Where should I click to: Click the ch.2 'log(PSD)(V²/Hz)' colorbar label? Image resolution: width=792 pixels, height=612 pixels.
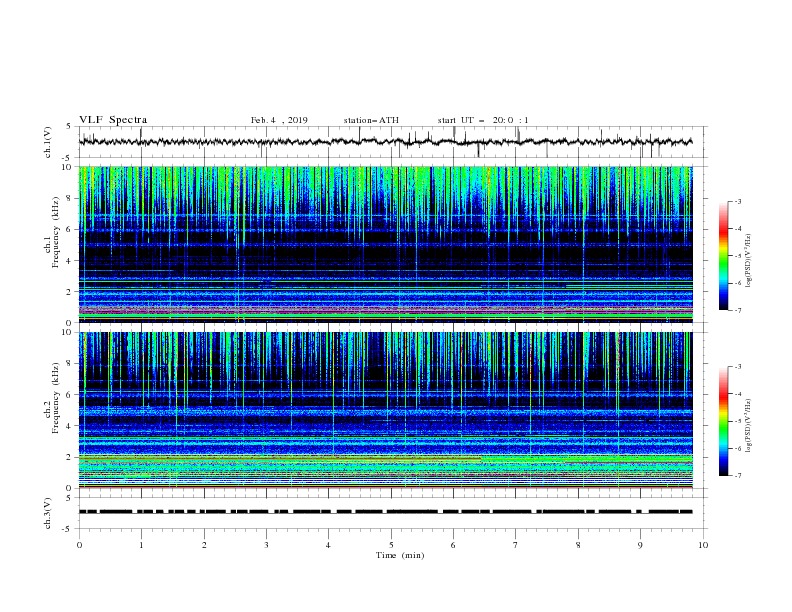point(749,425)
